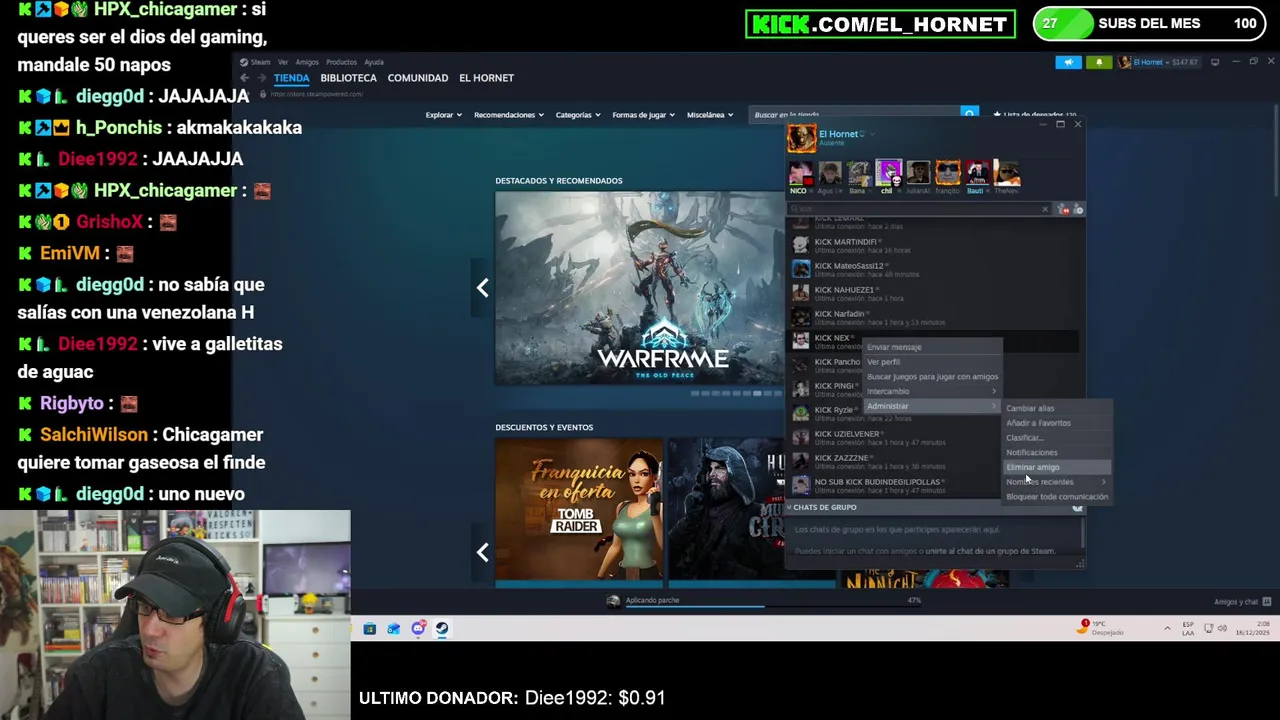This screenshot has height=720, width=1280.
Task: Open 'Amigos y chat' at bottom right
Action: pos(1241,602)
